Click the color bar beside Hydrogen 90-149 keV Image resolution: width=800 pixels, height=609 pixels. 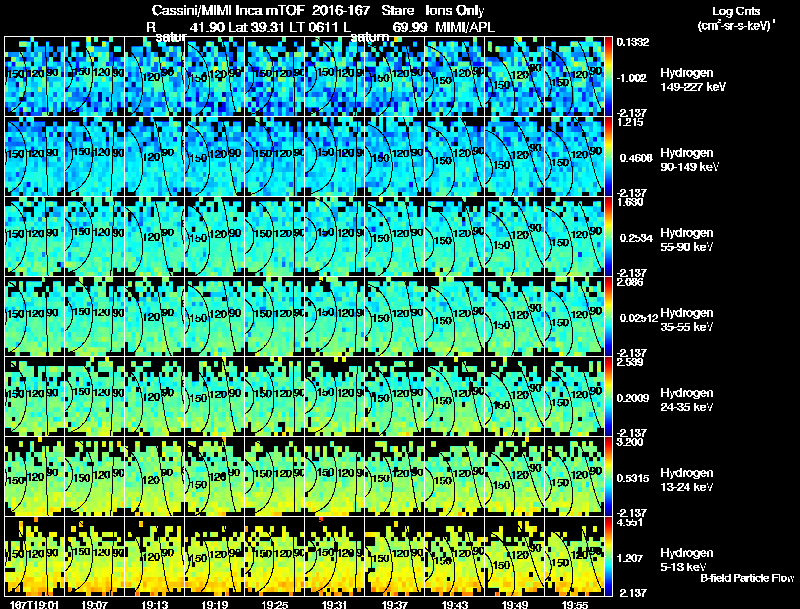tap(608, 156)
